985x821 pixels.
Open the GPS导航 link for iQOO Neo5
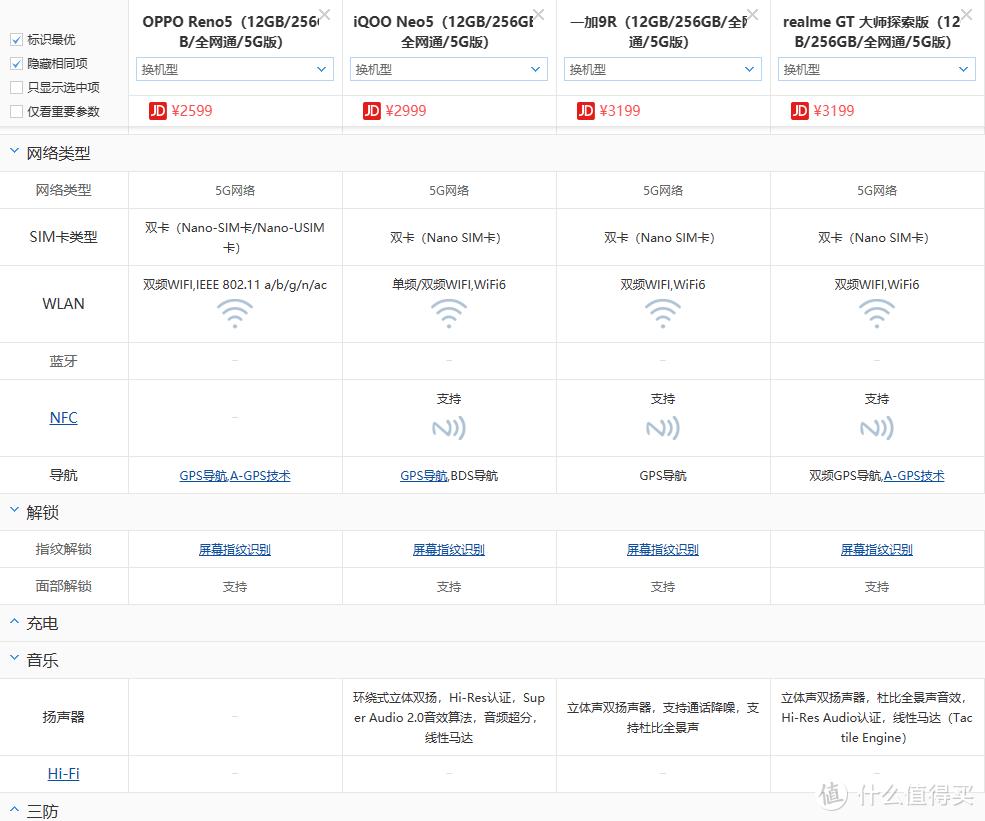(x=422, y=475)
